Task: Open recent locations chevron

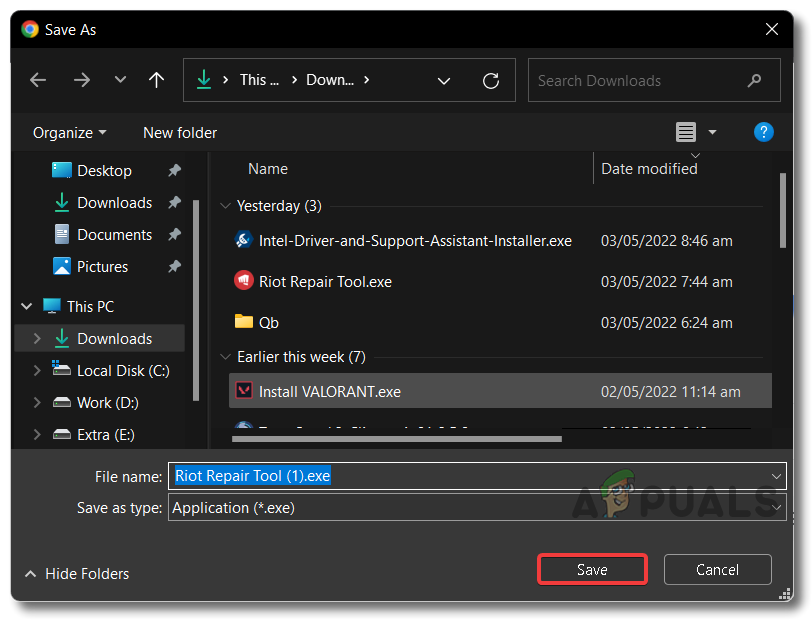Action: 120,80
